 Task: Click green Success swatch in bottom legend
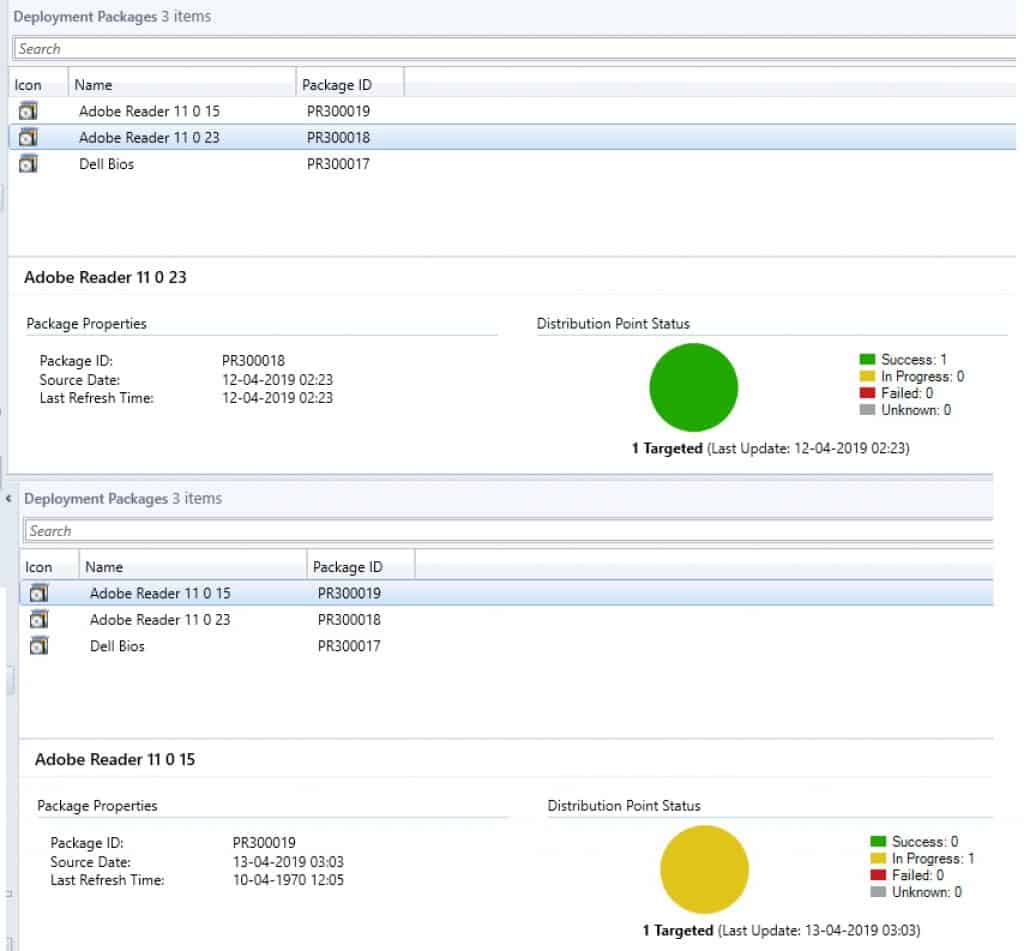pos(878,841)
